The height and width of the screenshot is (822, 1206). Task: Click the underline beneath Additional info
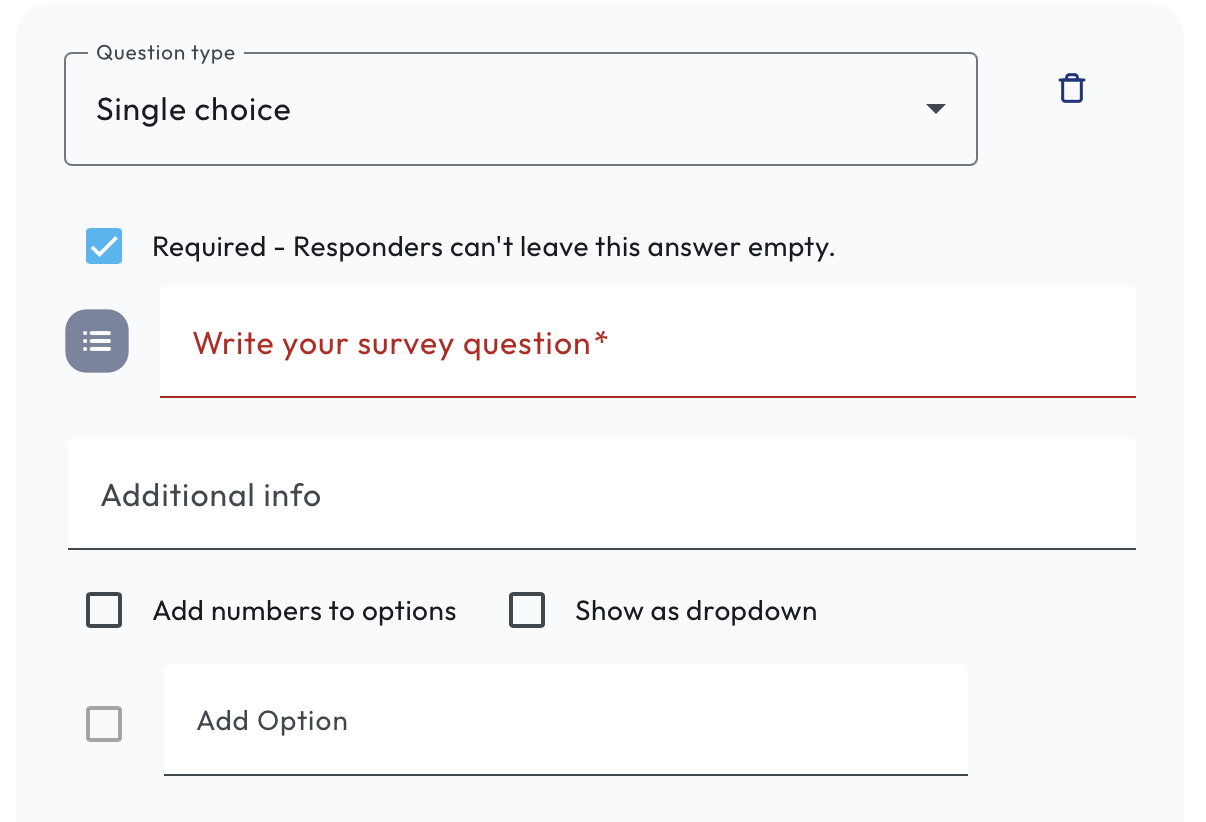click(601, 549)
